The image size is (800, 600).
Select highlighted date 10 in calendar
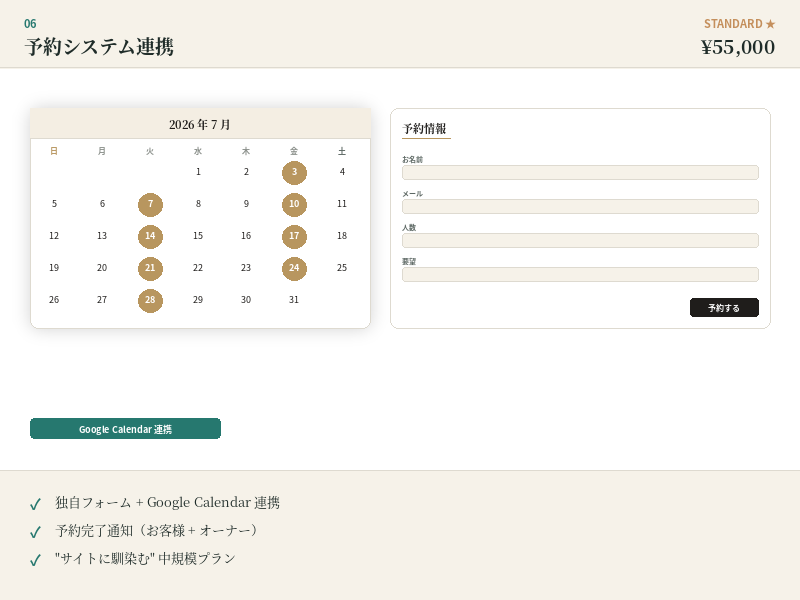click(294, 205)
